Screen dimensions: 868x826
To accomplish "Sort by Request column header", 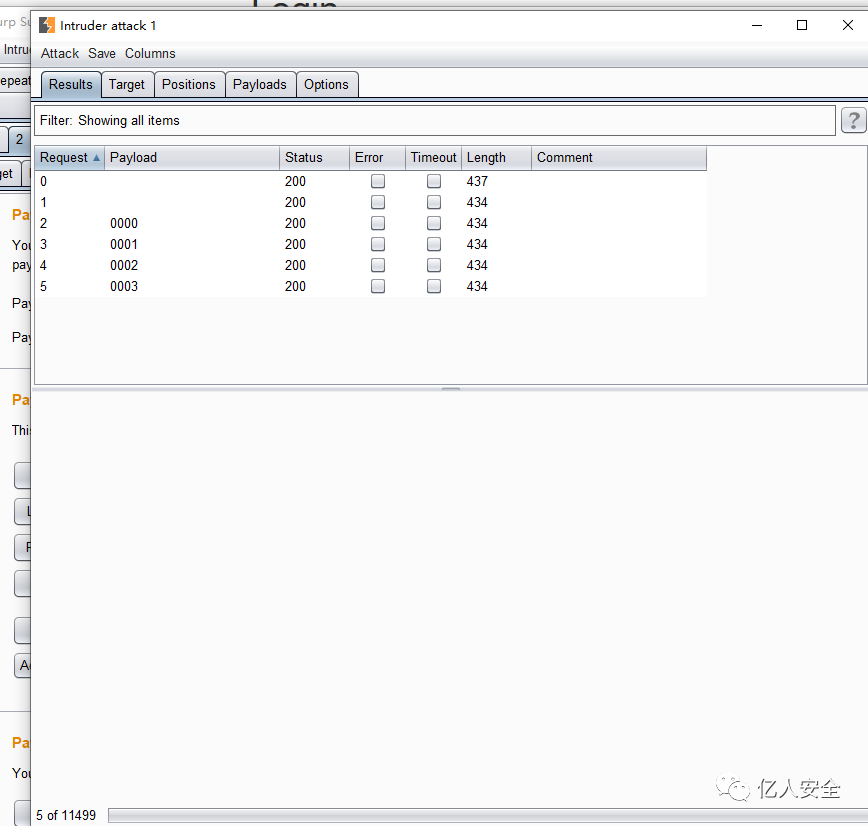I will point(70,158).
